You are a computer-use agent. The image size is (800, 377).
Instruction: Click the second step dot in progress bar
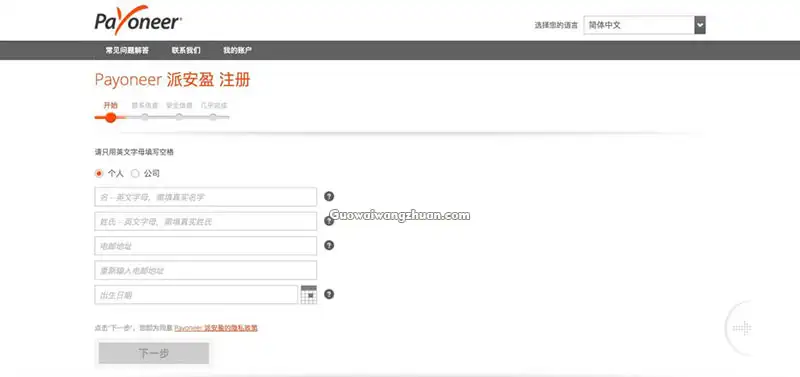point(145,117)
